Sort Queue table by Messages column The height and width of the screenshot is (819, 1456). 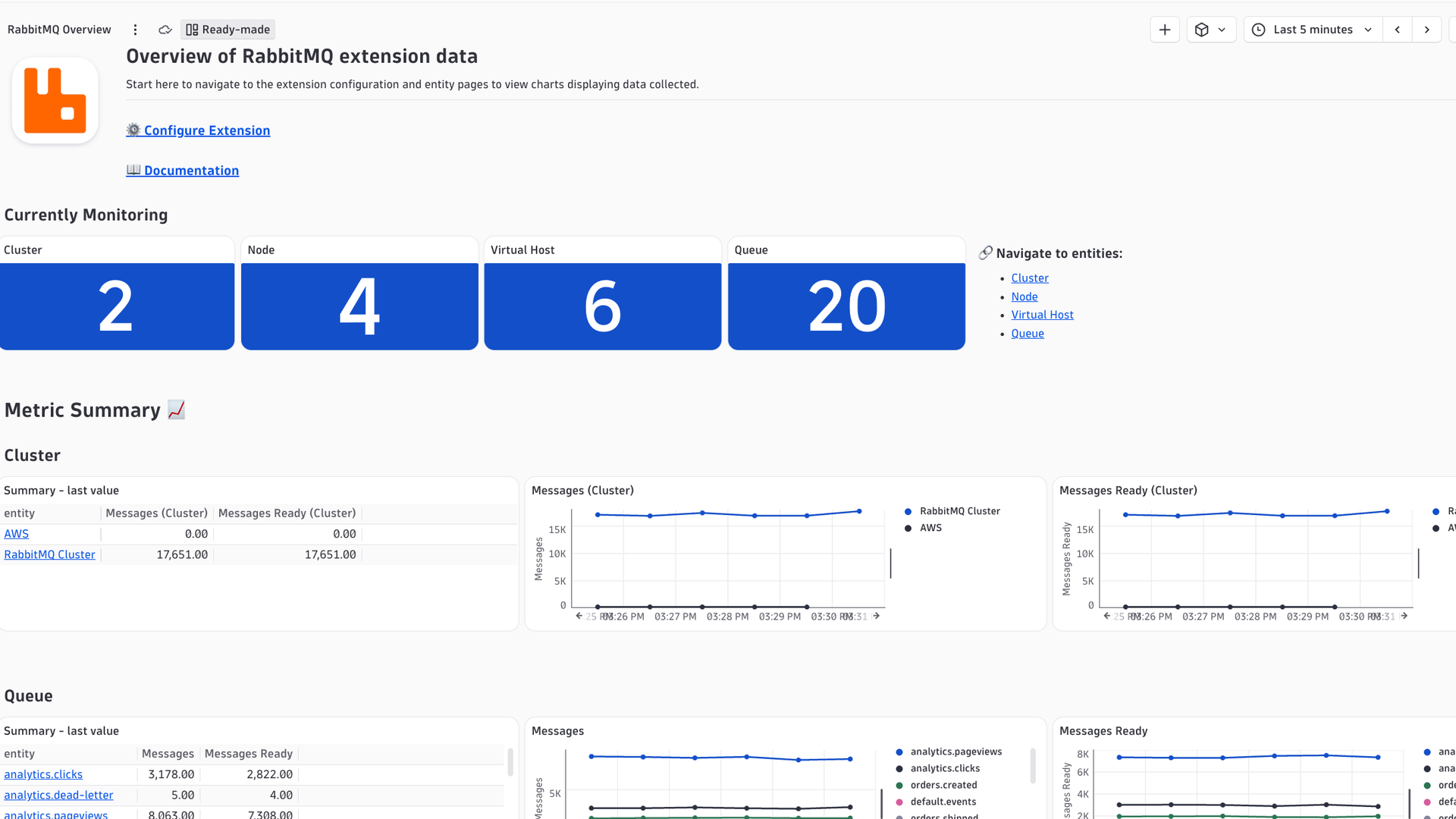[x=168, y=754]
